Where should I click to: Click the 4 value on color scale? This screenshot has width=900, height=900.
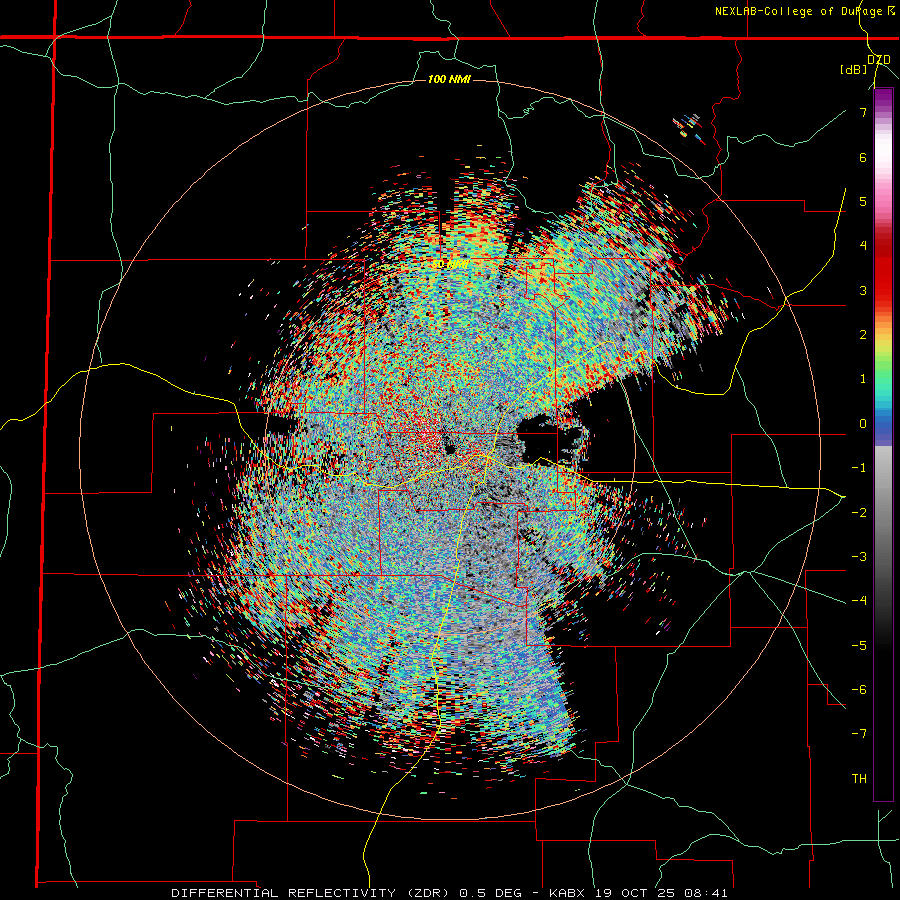(863, 246)
